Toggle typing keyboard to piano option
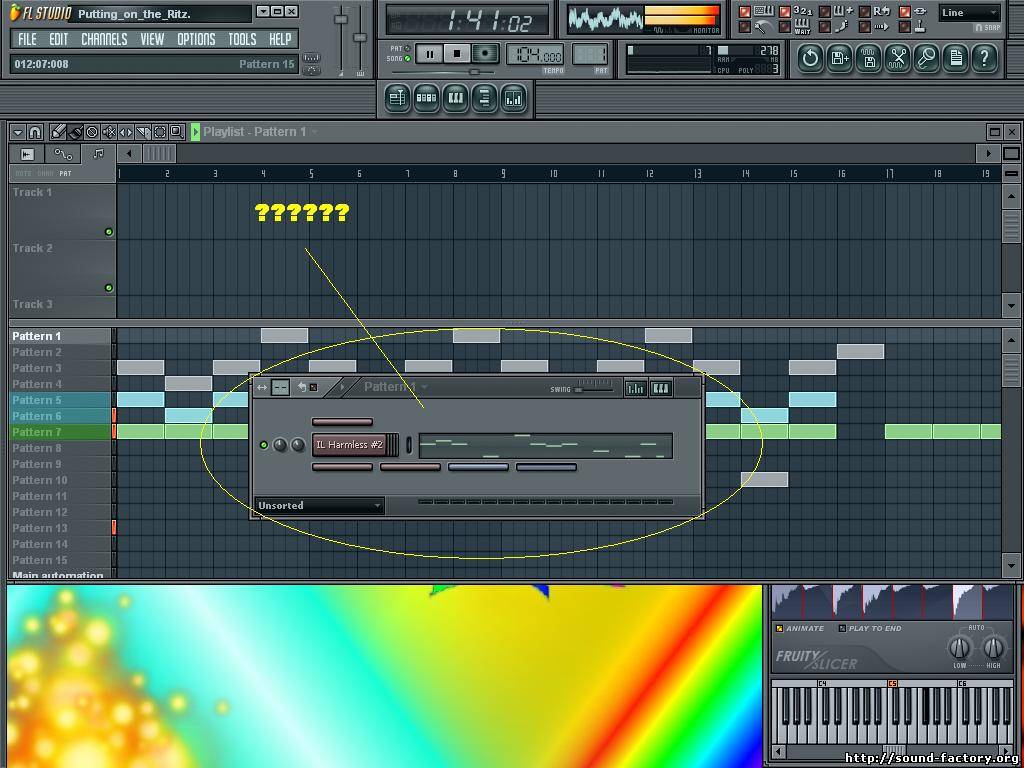1024x768 pixels. [745, 12]
